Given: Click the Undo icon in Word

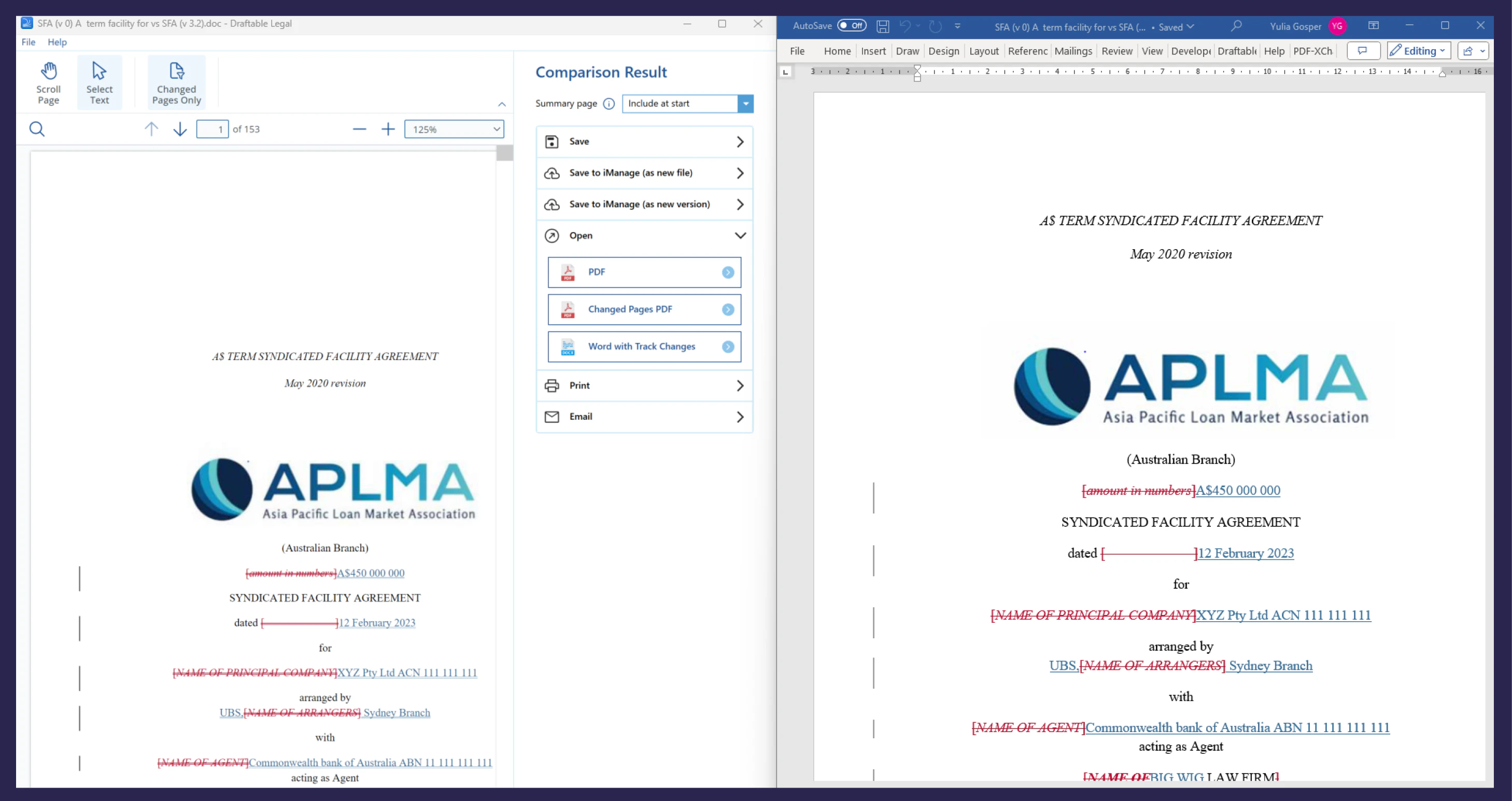Looking at the screenshot, I should point(904,26).
